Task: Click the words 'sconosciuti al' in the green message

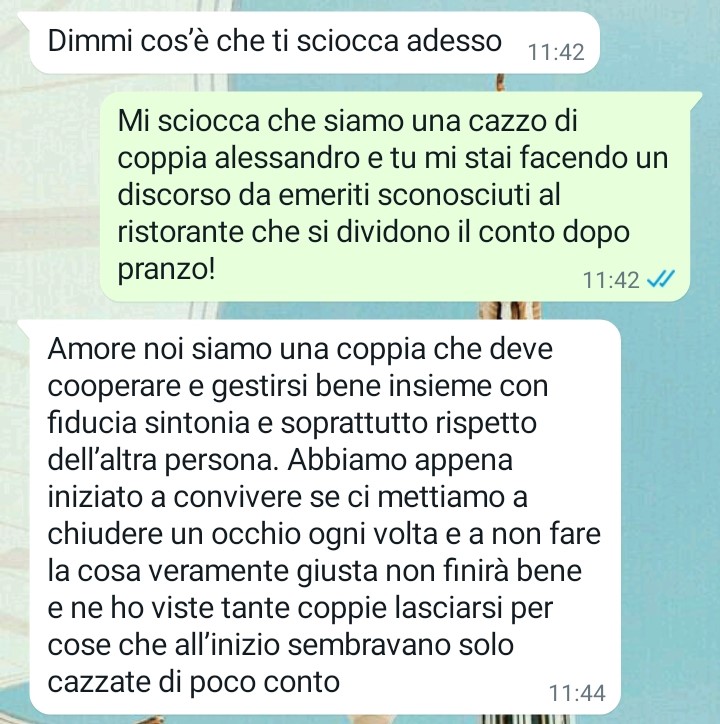Action: 469,195
